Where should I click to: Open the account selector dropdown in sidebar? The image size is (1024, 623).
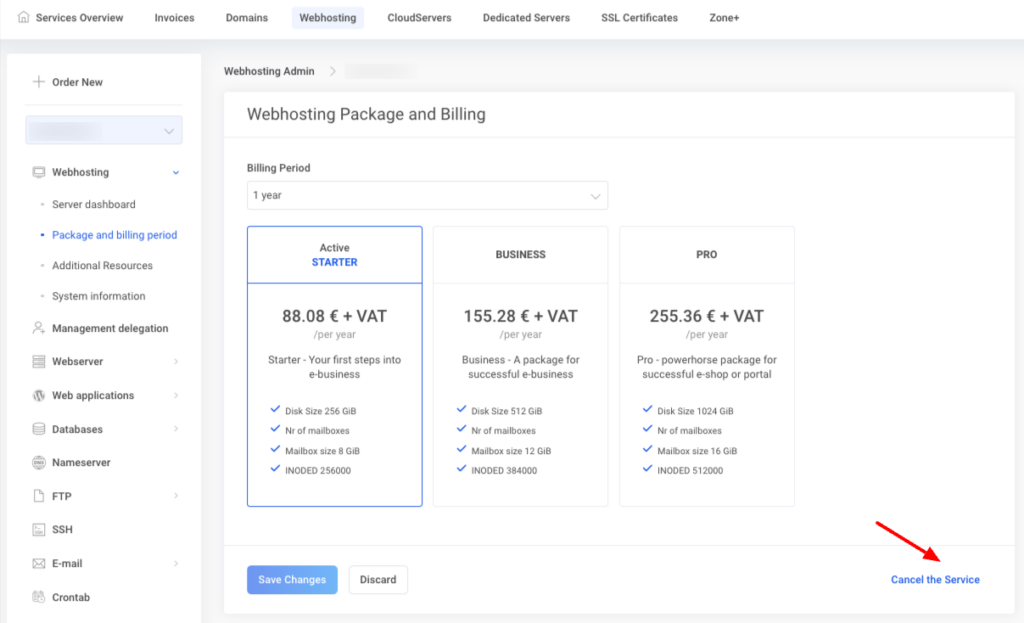point(104,131)
